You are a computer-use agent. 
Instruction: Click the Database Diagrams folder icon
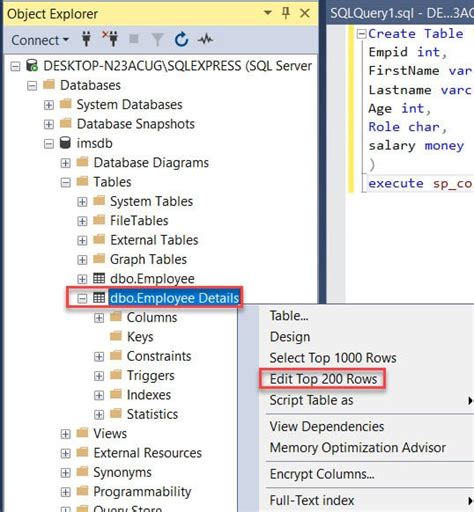[x=82, y=162]
